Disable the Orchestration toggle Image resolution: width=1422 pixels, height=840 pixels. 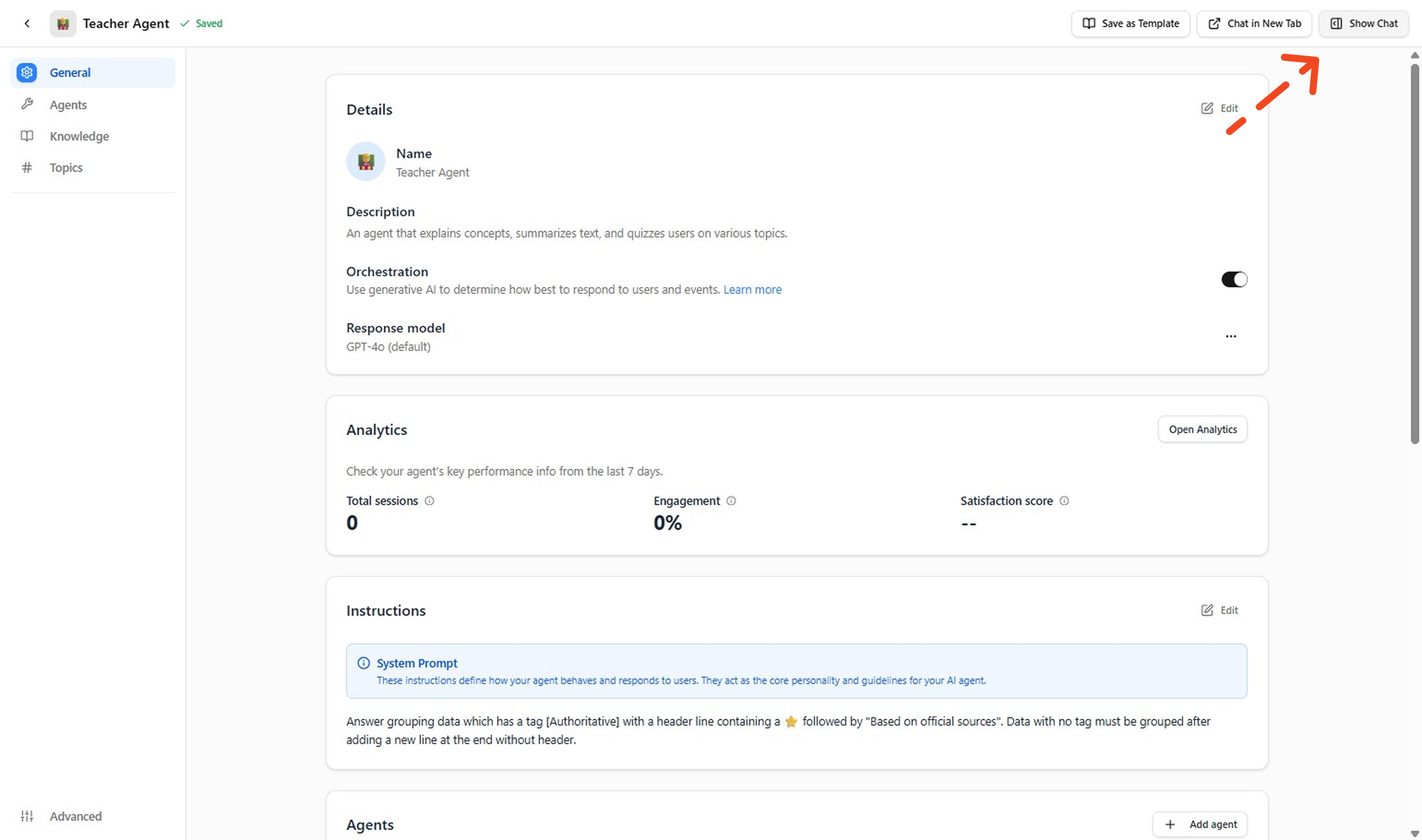[1234, 279]
